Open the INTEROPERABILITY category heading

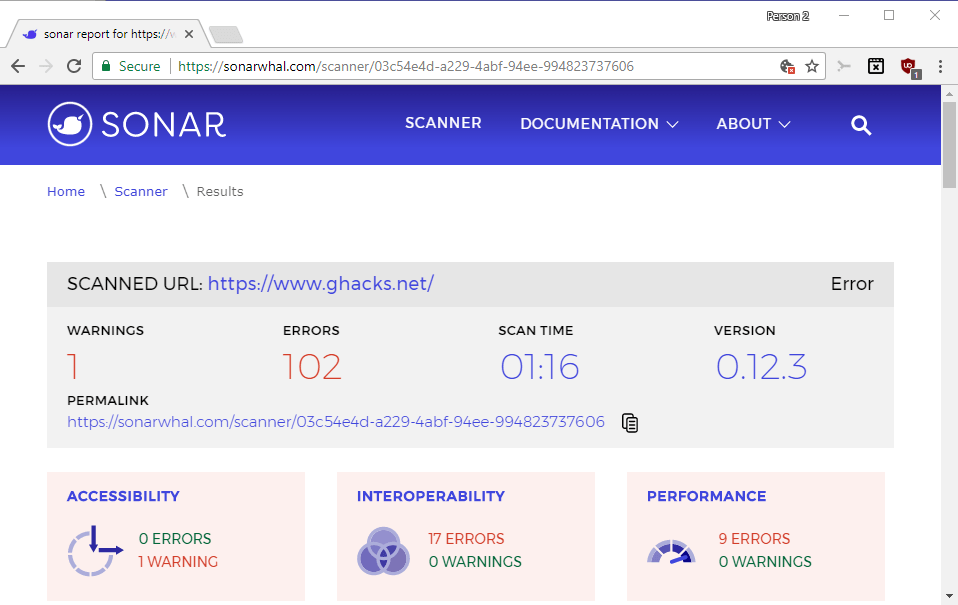click(431, 496)
